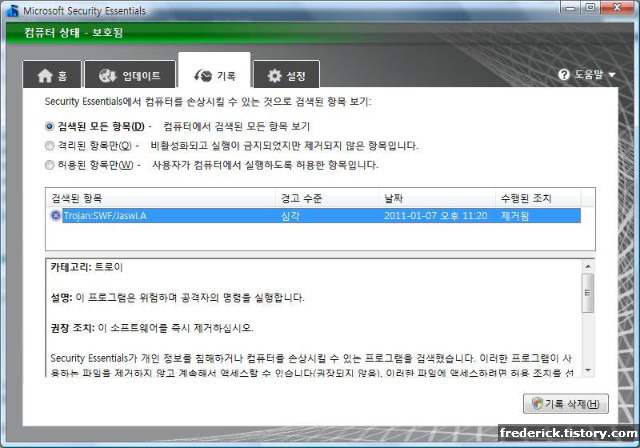The height and width of the screenshot is (448, 640).
Task: Click the details pane scrollbar thumb
Action: point(588,293)
